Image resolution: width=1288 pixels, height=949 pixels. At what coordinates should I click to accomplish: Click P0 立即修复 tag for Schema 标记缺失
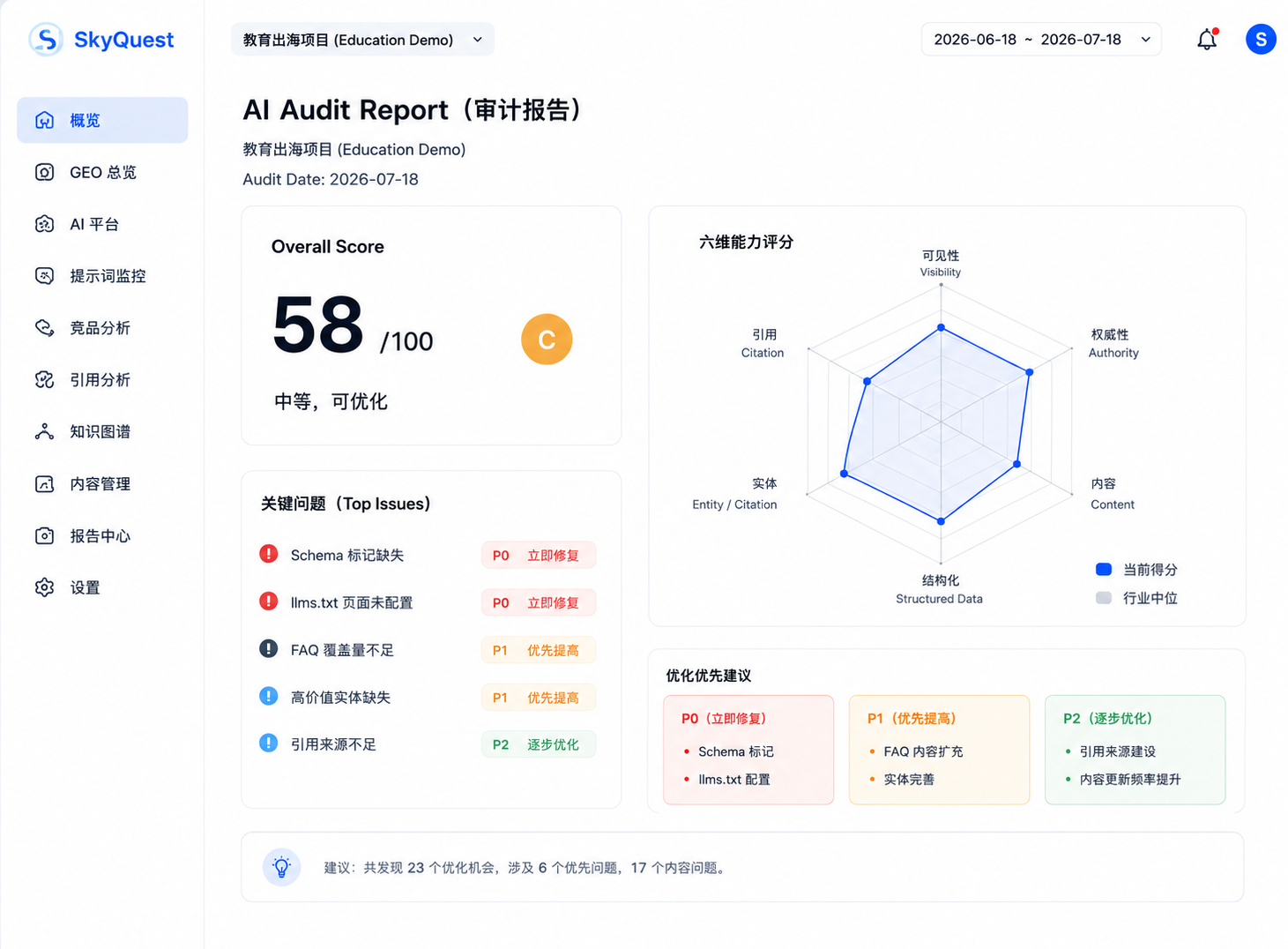[x=539, y=555]
